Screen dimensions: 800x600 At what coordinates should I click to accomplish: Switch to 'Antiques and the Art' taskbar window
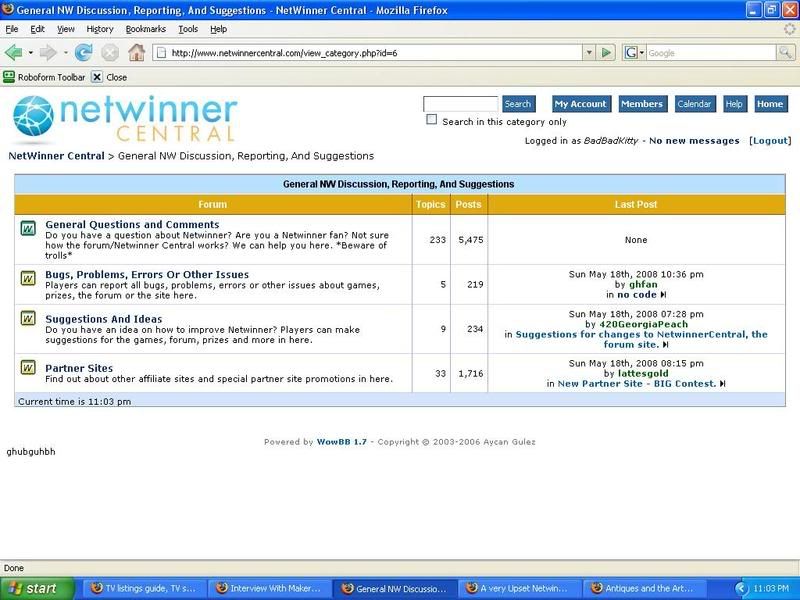click(x=645, y=589)
